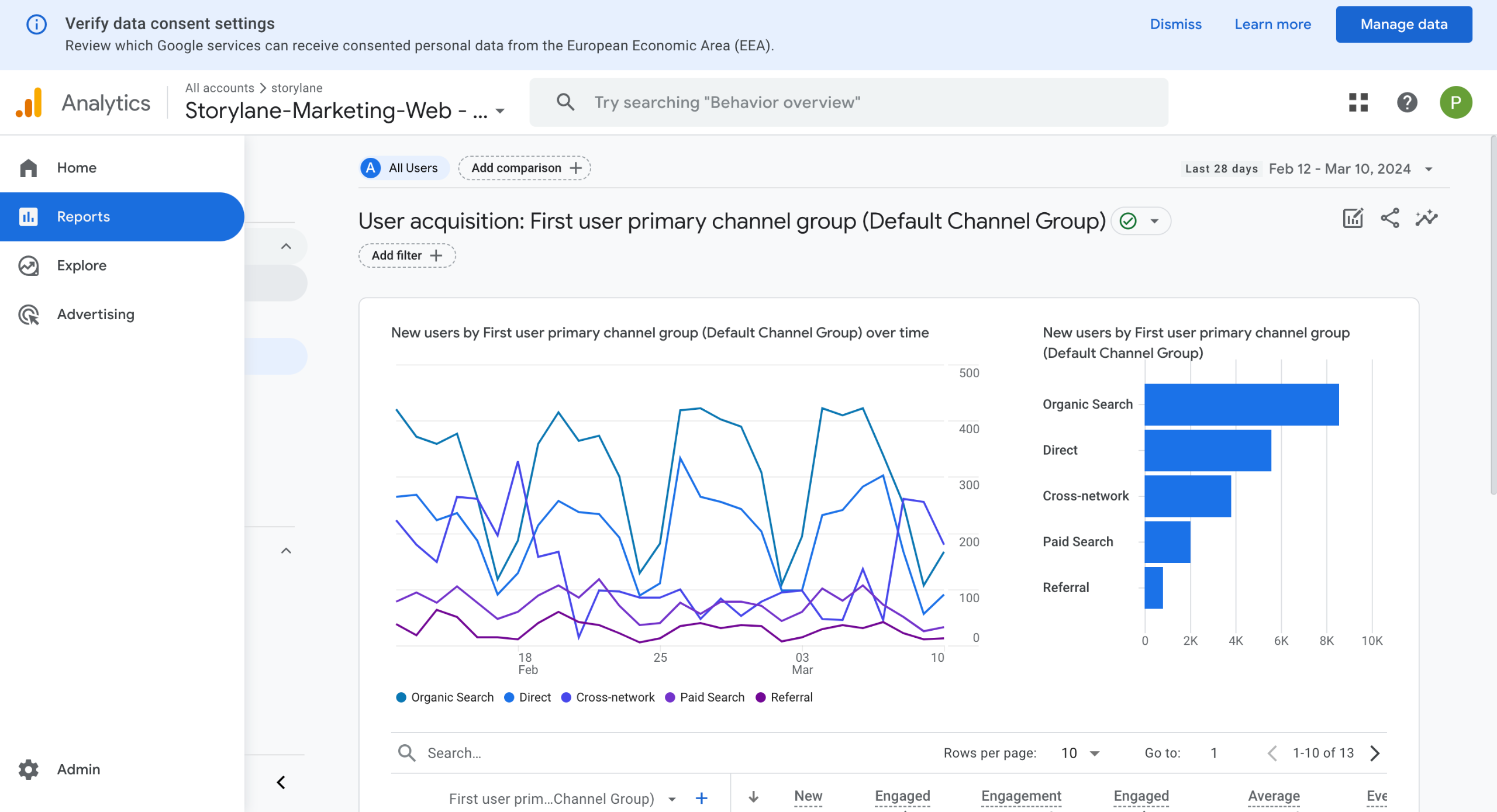Open the green P account avatar
This screenshot has height=812, width=1497.
click(x=1455, y=102)
